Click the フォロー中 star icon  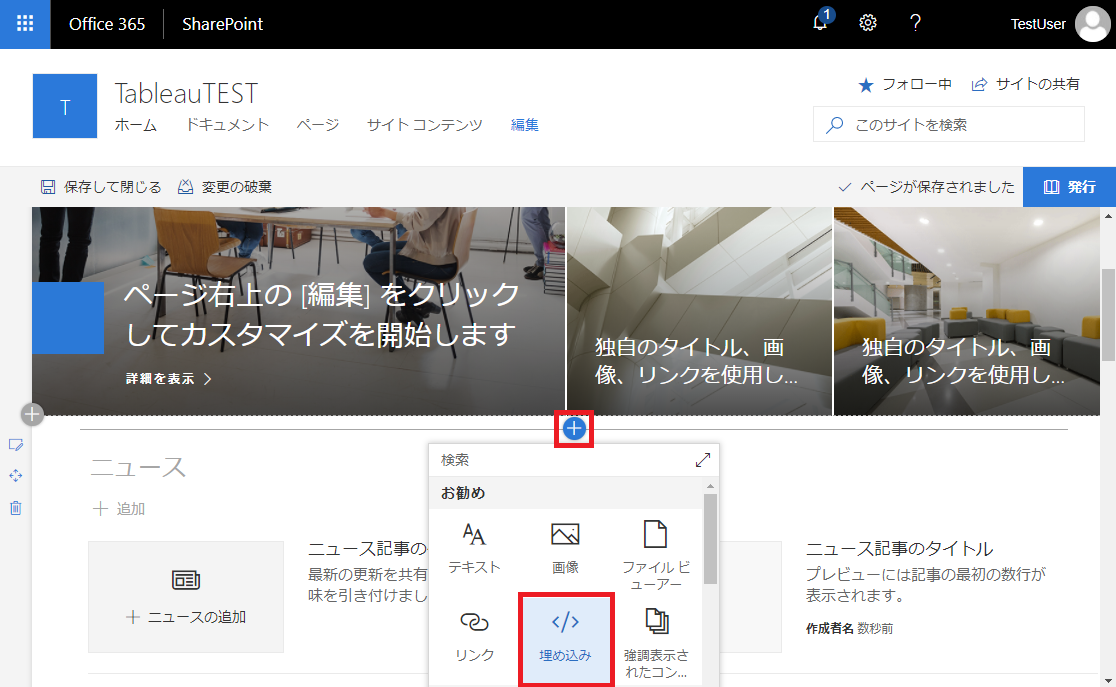tap(865, 85)
